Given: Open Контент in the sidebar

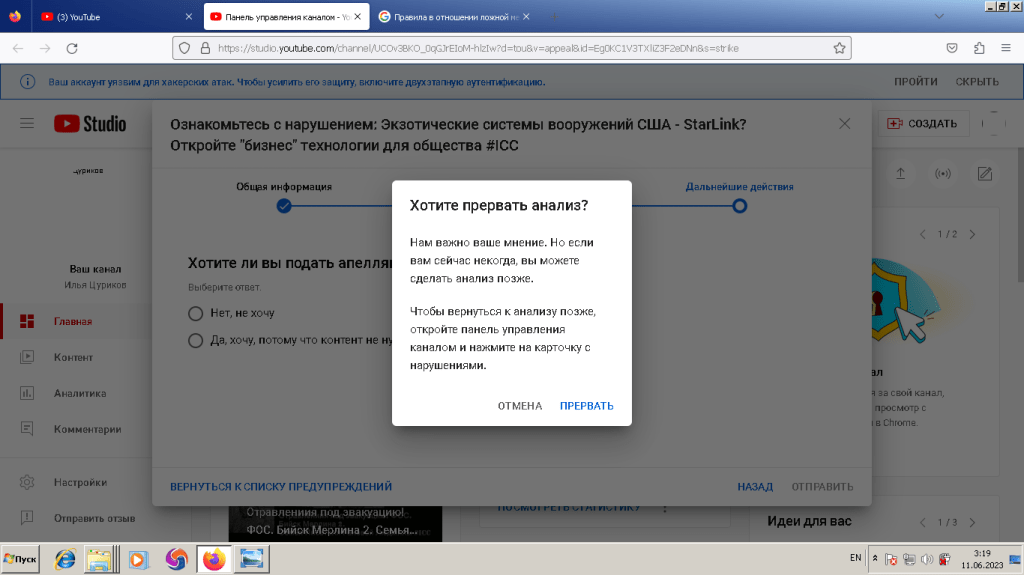Looking at the screenshot, I should 74,357.
